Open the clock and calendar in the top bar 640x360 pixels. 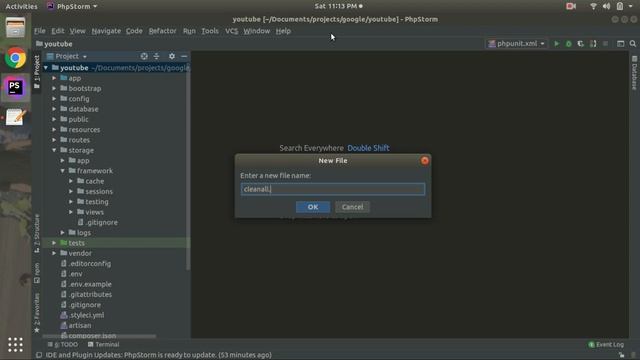[338, 6]
